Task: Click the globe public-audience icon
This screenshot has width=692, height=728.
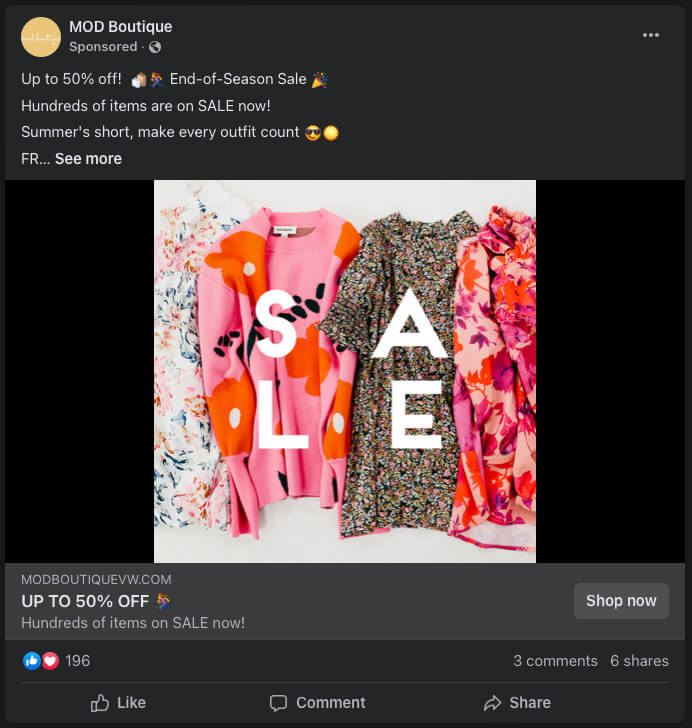Action: point(155,47)
